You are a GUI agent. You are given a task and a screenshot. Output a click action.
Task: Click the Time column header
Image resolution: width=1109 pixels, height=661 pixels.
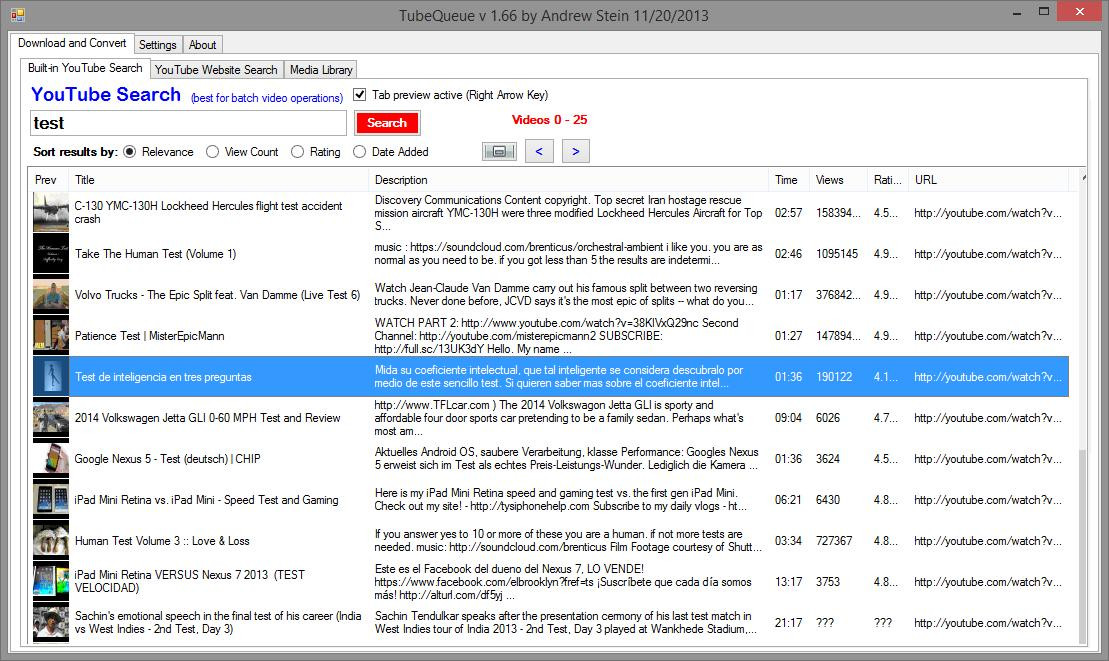click(x=789, y=180)
